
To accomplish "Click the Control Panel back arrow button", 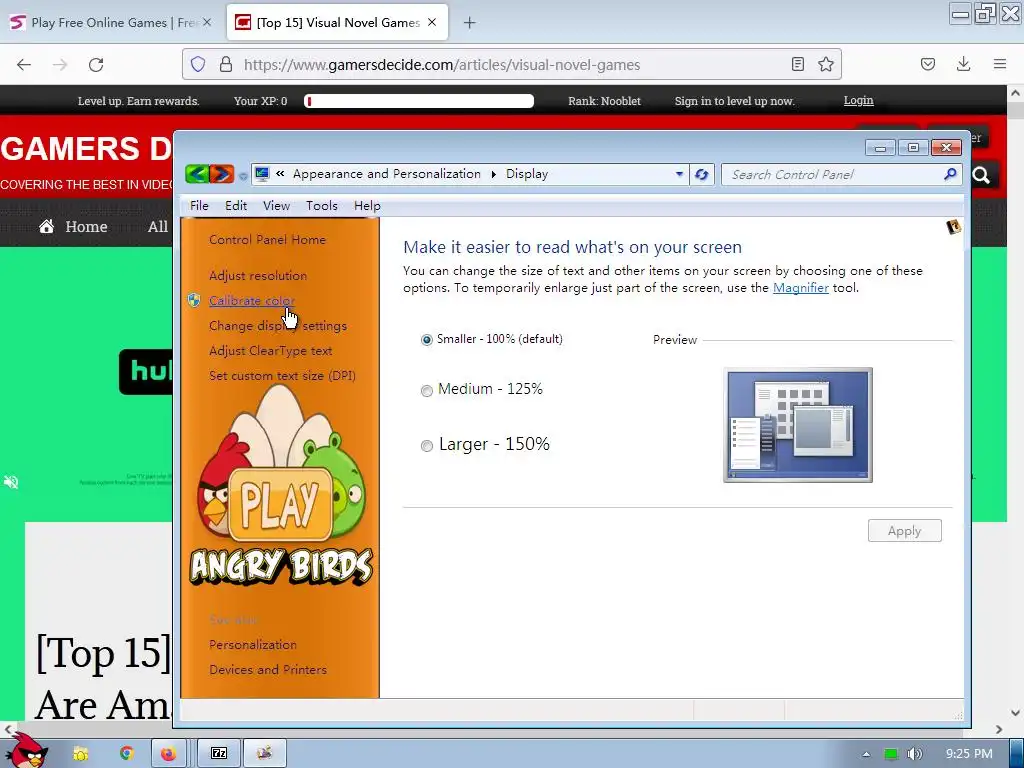I will (x=197, y=174).
